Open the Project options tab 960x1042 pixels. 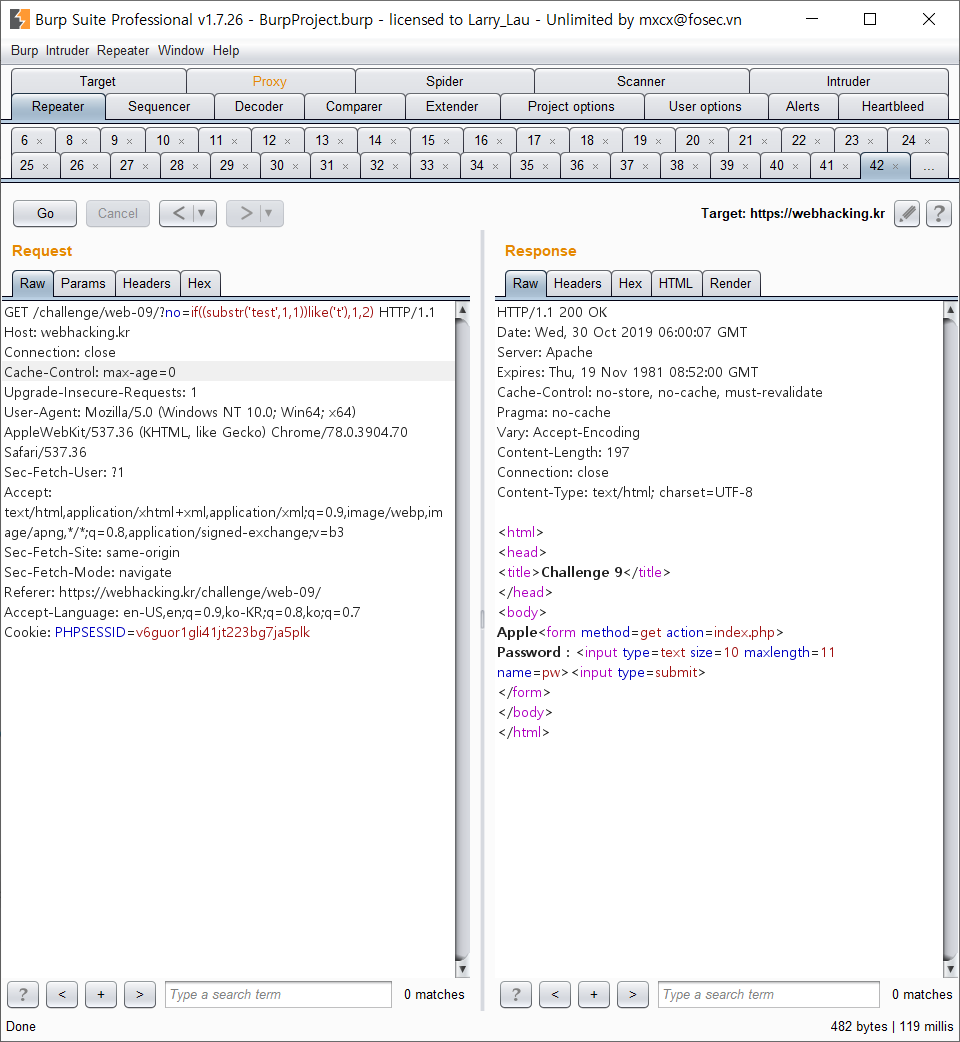(571, 106)
